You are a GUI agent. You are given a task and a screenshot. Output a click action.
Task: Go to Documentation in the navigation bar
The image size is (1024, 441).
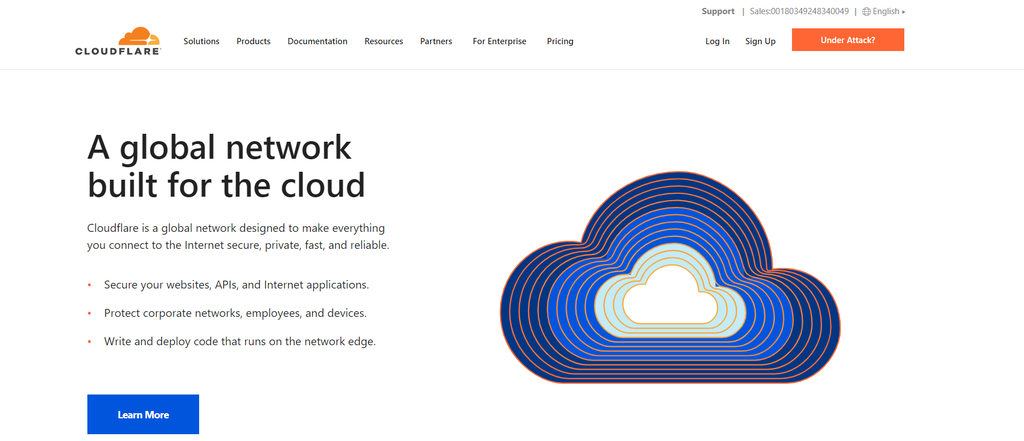[x=317, y=42]
